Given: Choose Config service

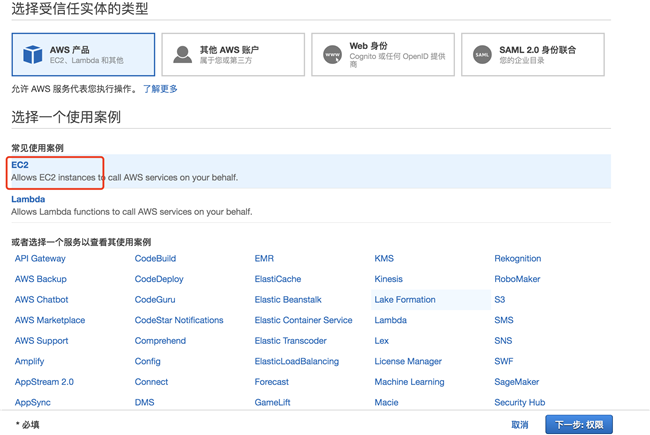Looking at the screenshot, I should (148, 361).
